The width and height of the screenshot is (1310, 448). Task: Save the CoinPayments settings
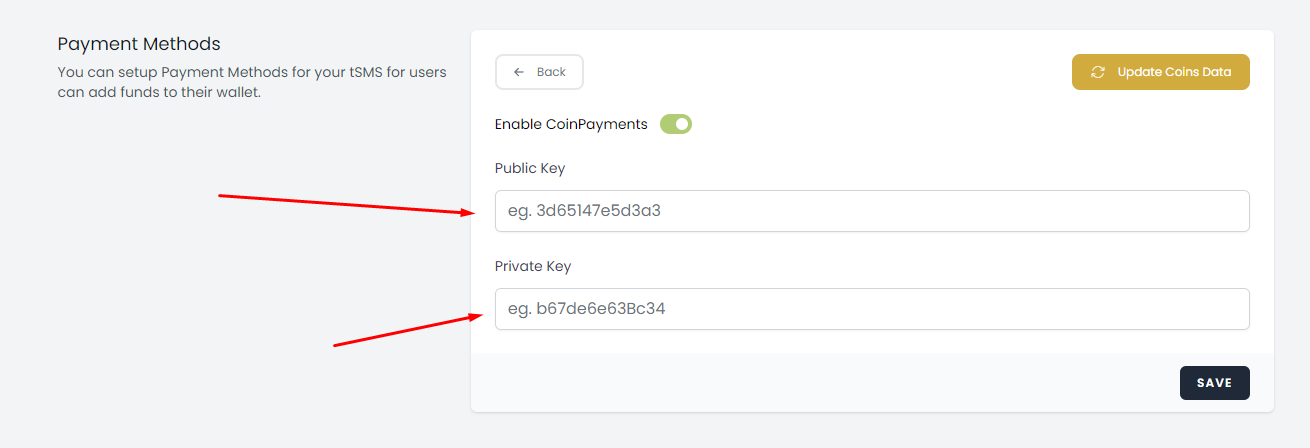click(x=1214, y=383)
